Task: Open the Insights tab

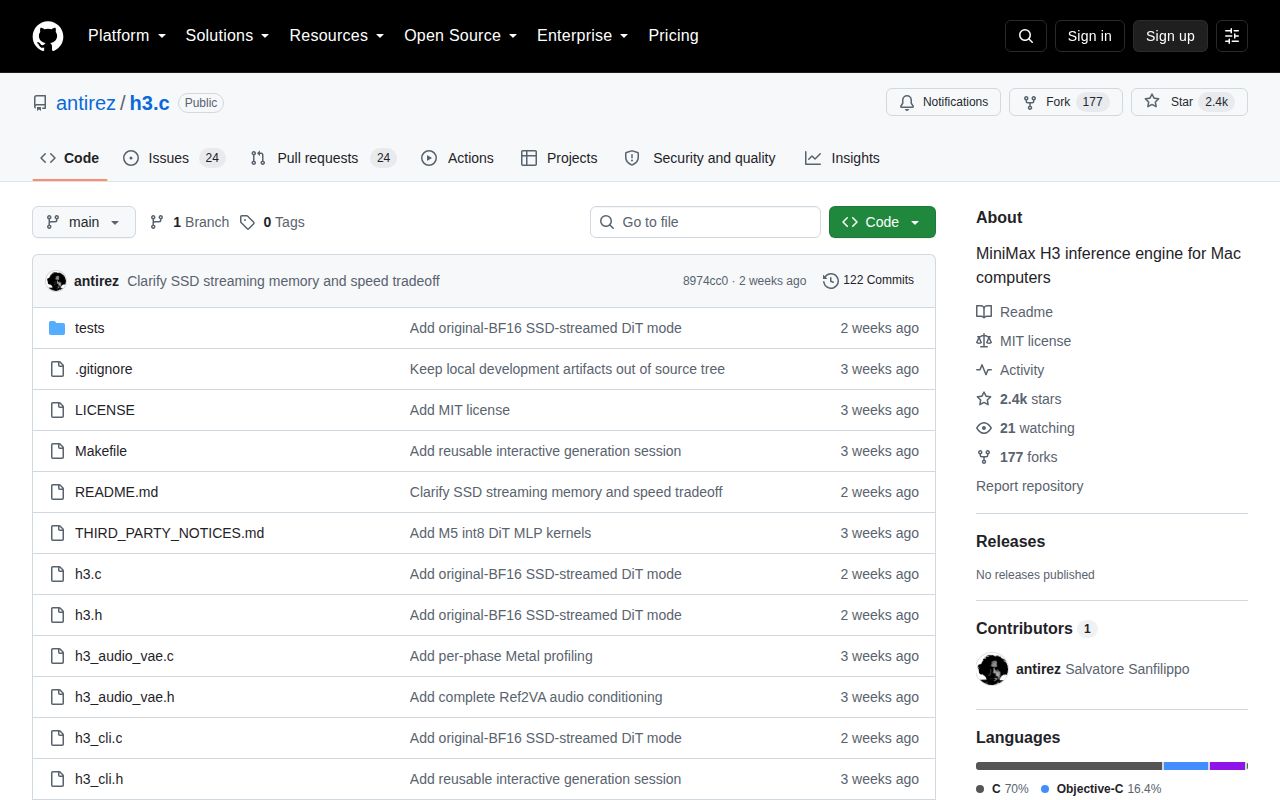Action: (842, 158)
